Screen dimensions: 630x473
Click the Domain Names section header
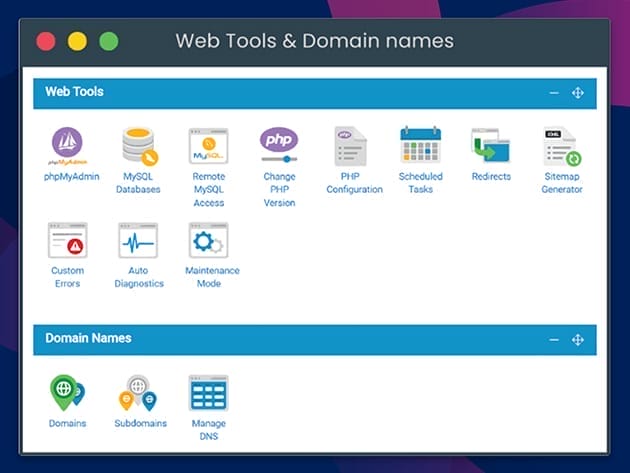(88, 339)
